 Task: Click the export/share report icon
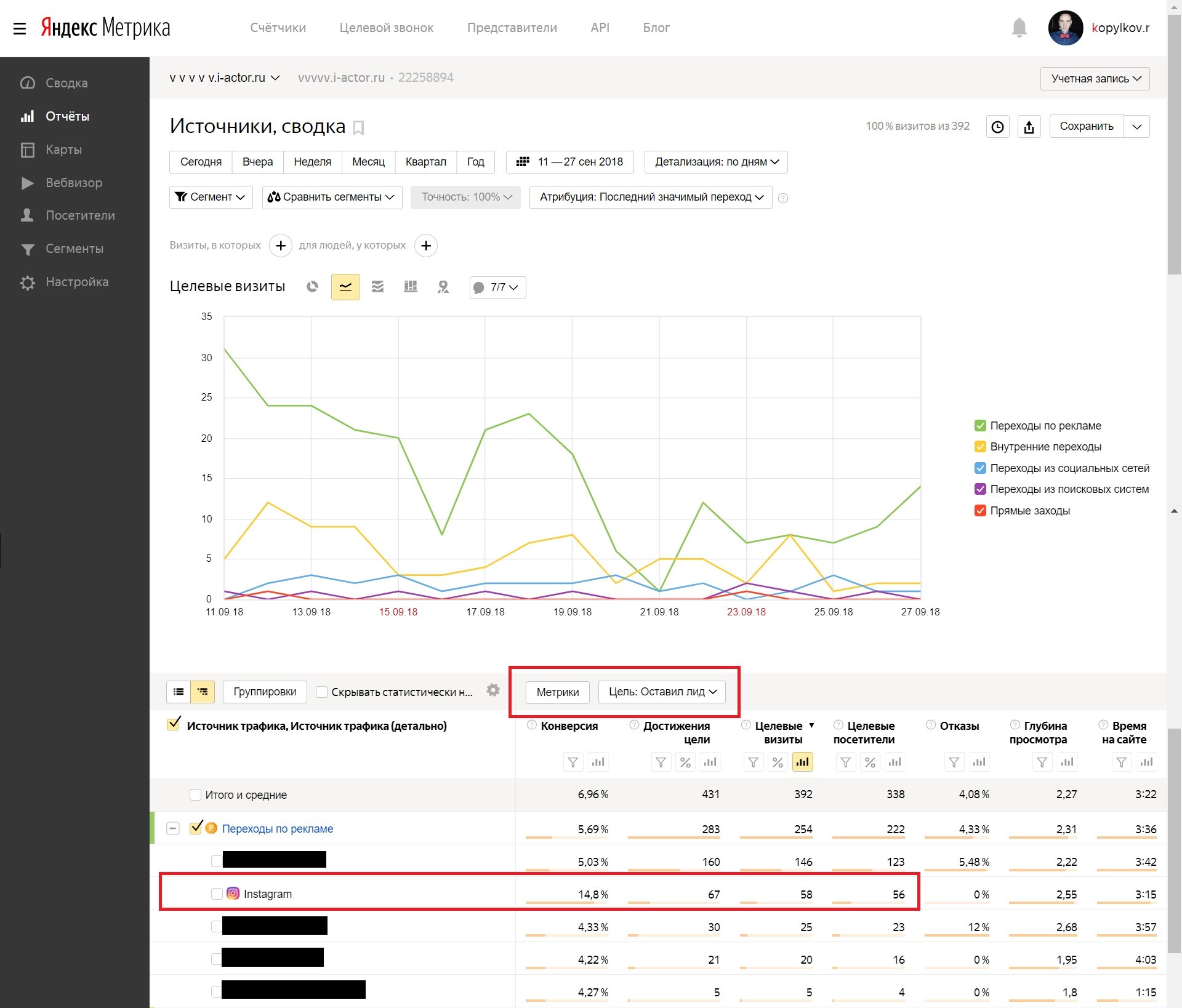[x=1029, y=127]
